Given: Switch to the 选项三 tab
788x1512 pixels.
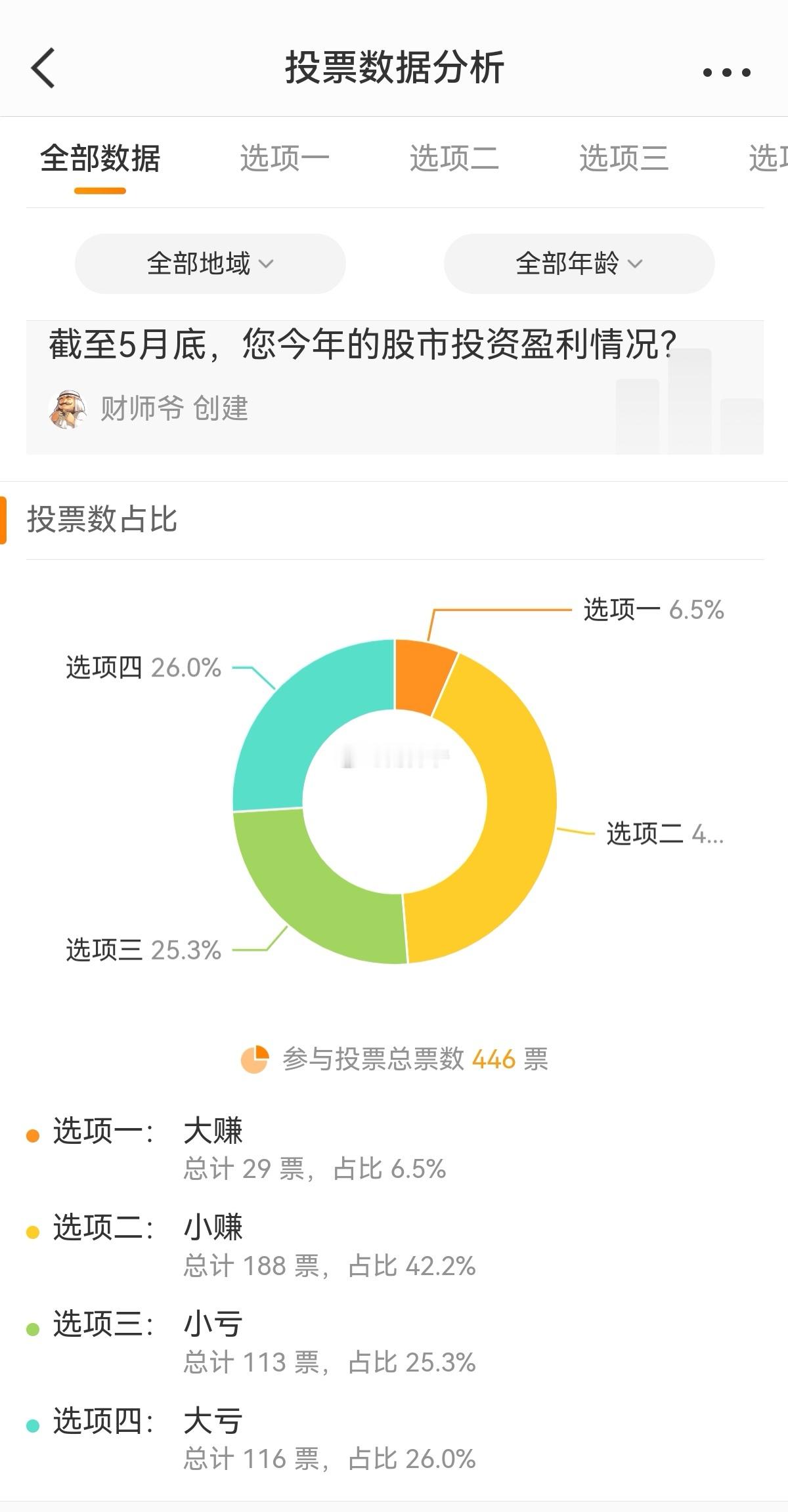Looking at the screenshot, I should 624,158.
